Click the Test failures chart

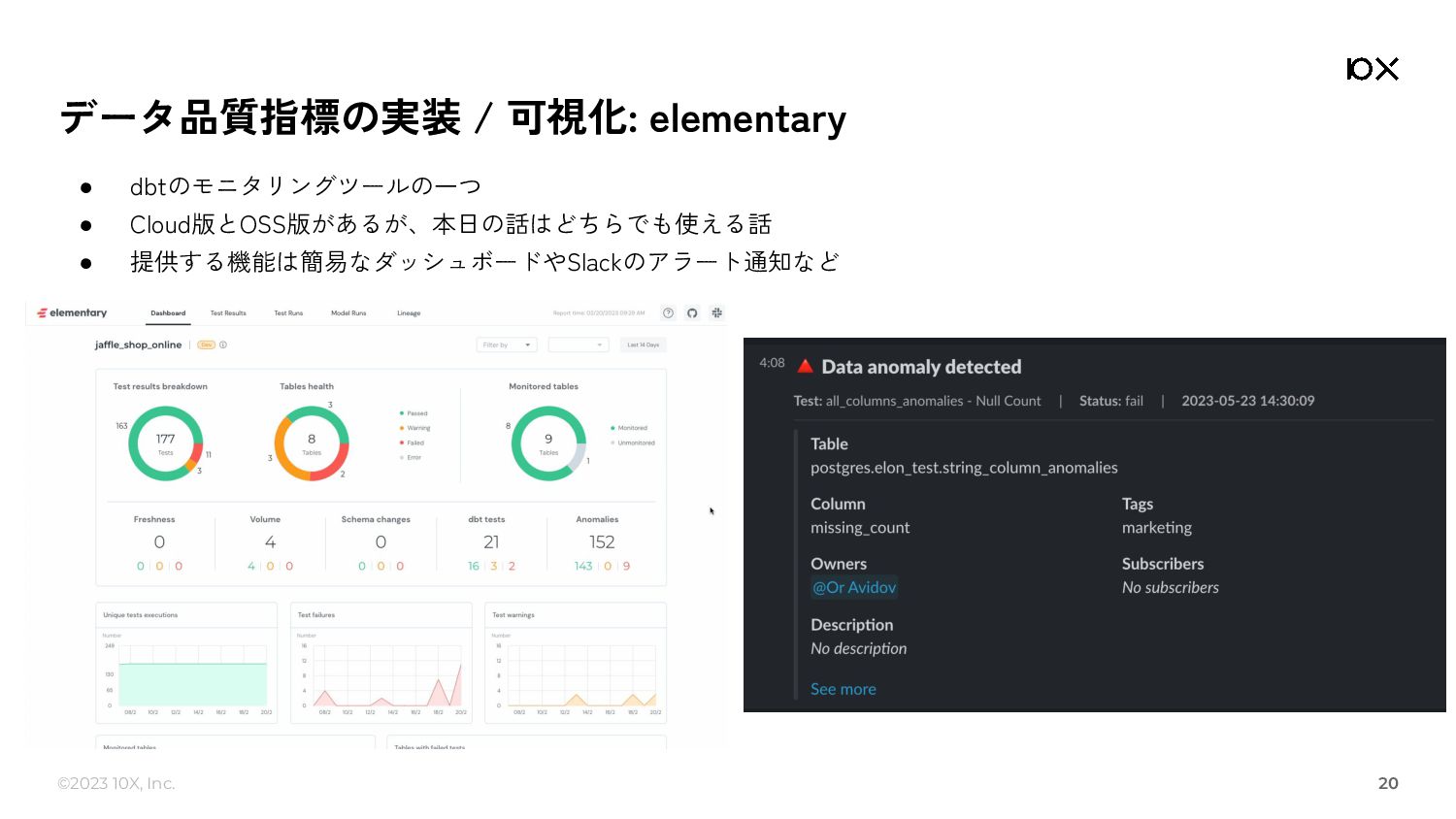[381, 663]
